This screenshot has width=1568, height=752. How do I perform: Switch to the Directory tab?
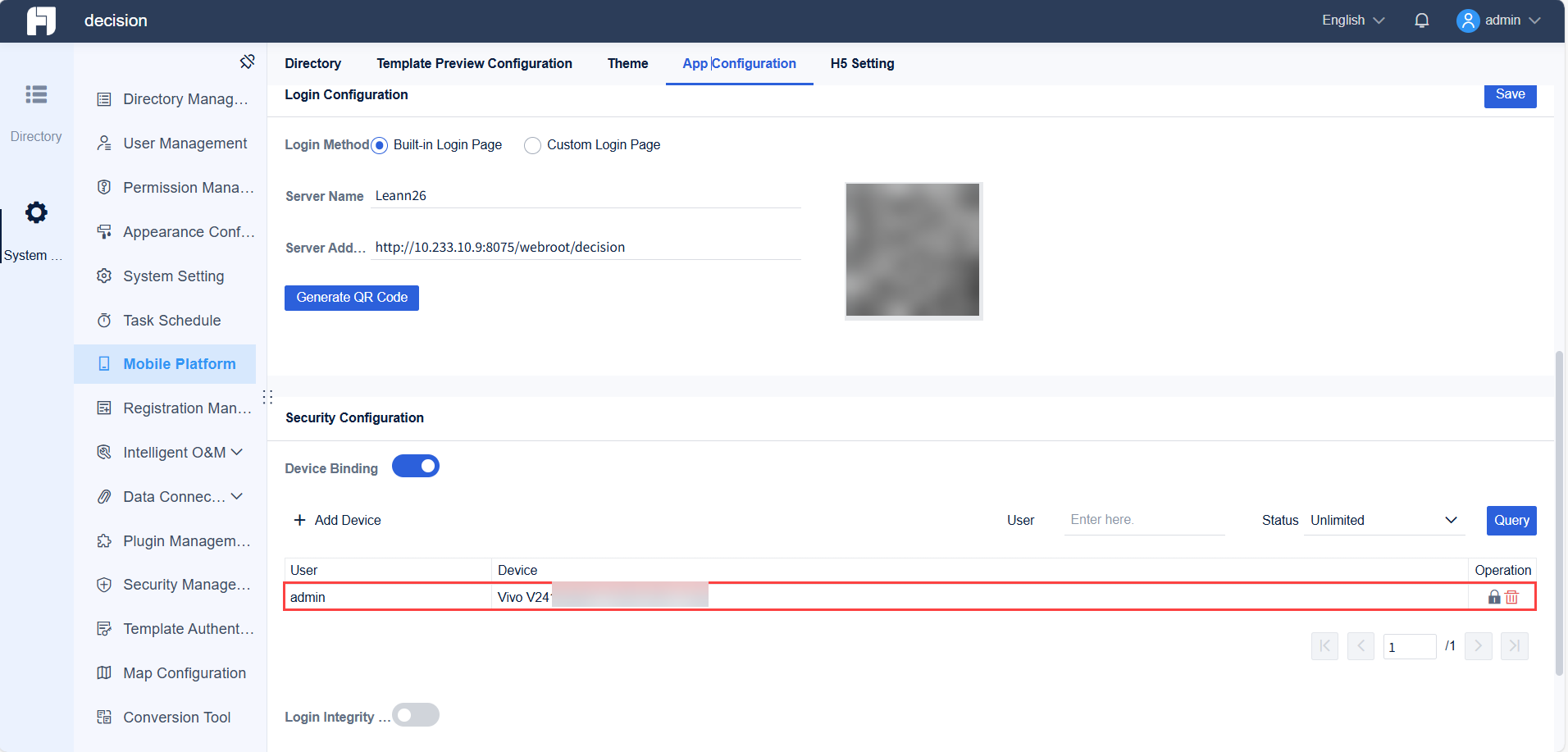click(312, 63)
